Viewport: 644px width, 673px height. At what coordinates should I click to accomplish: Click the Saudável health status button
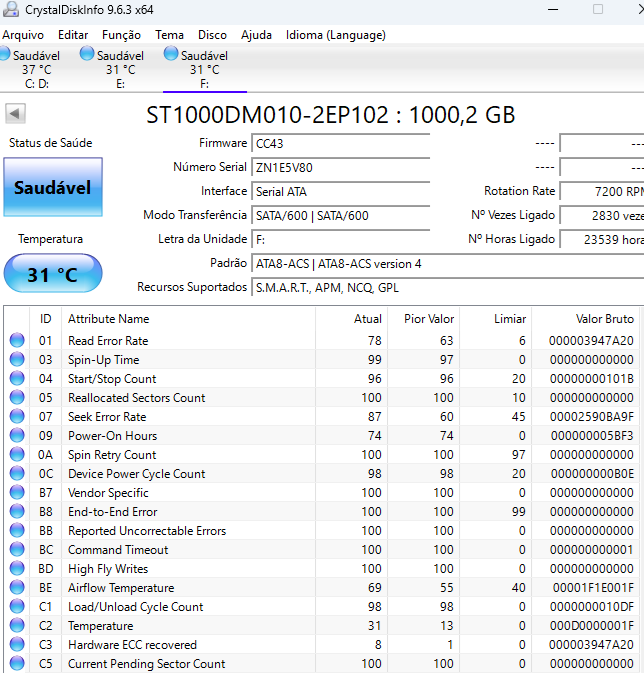pyautogui.click(x=53, y=187)
